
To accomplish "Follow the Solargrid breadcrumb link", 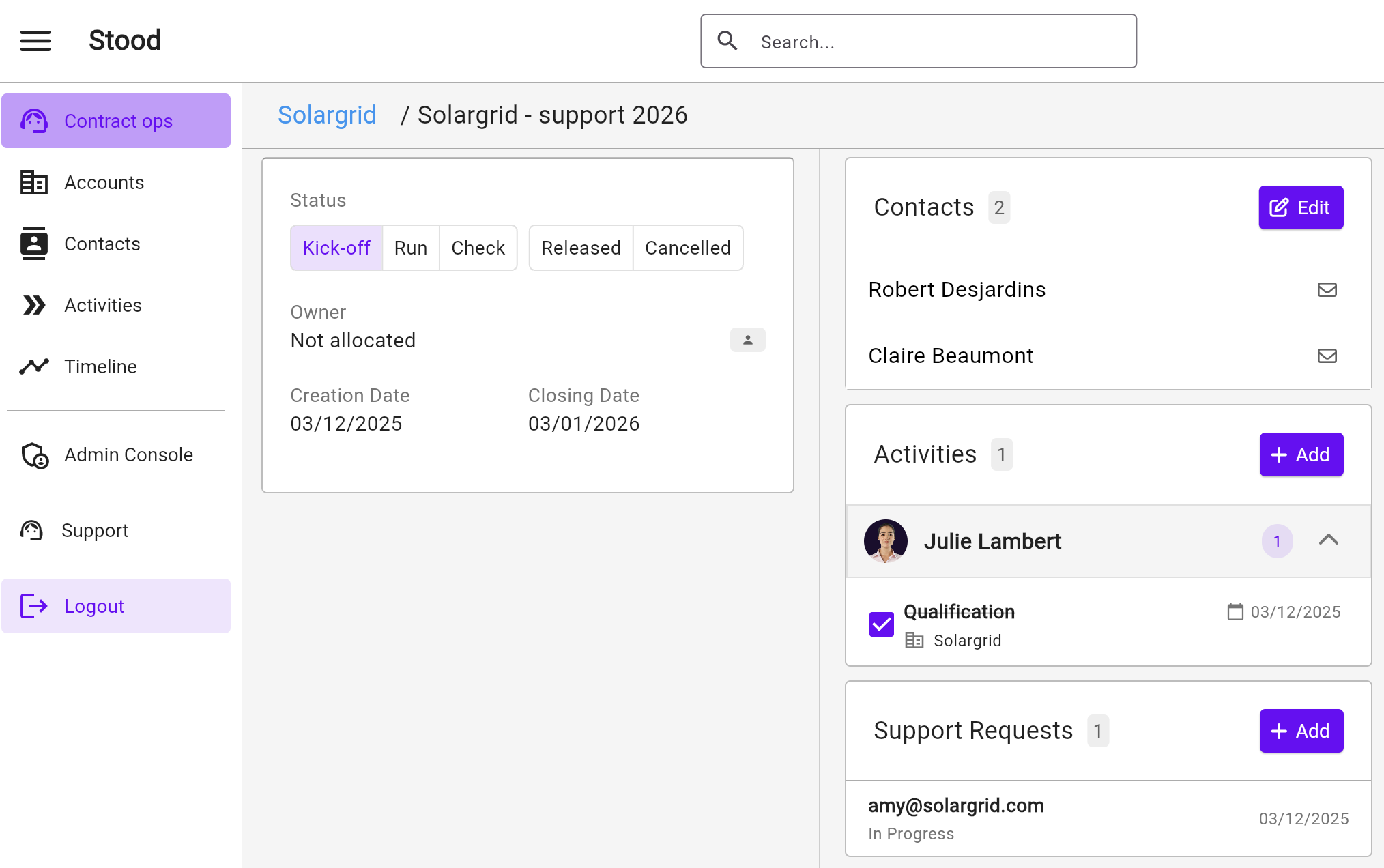I will tap(327, 115).
